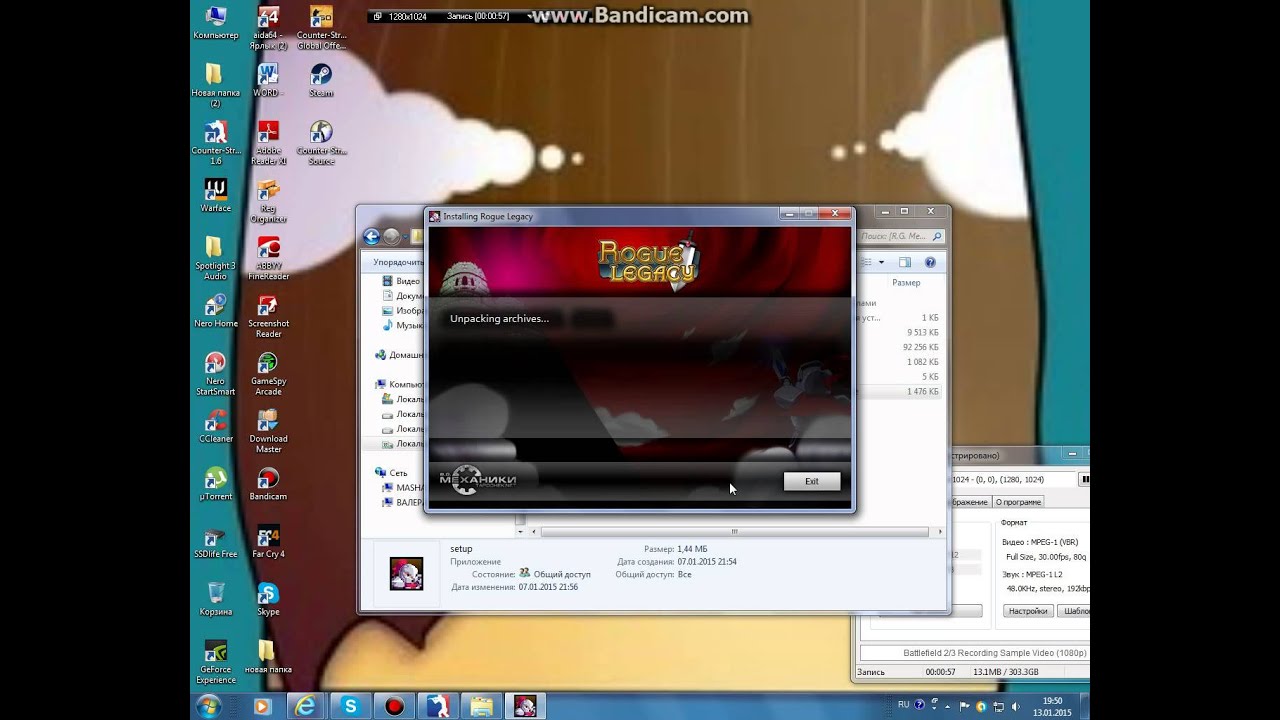Launch Far Cry 4 shortcut
The width and height of the screenshot is (1280, 720).
(268, 541)
